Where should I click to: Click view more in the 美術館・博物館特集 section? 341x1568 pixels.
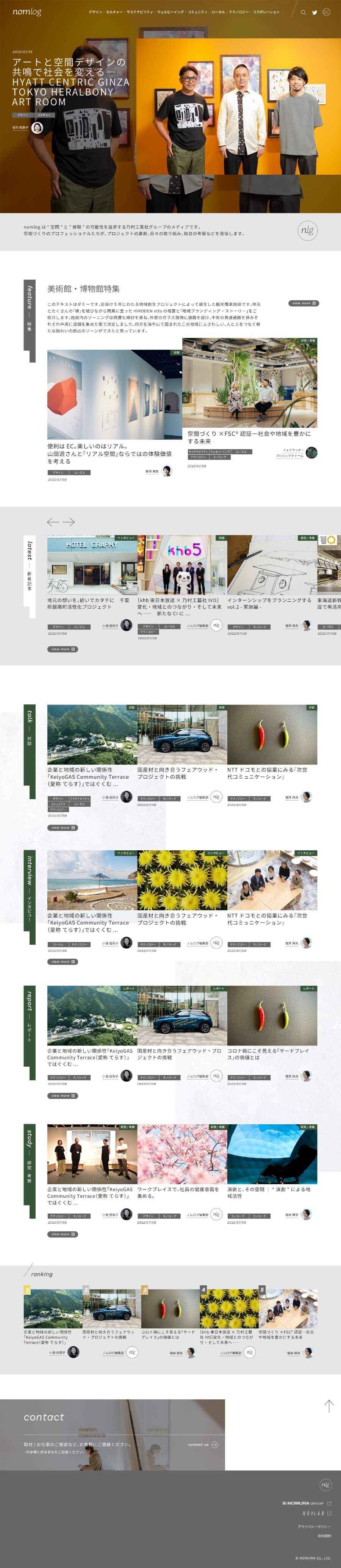303,303
